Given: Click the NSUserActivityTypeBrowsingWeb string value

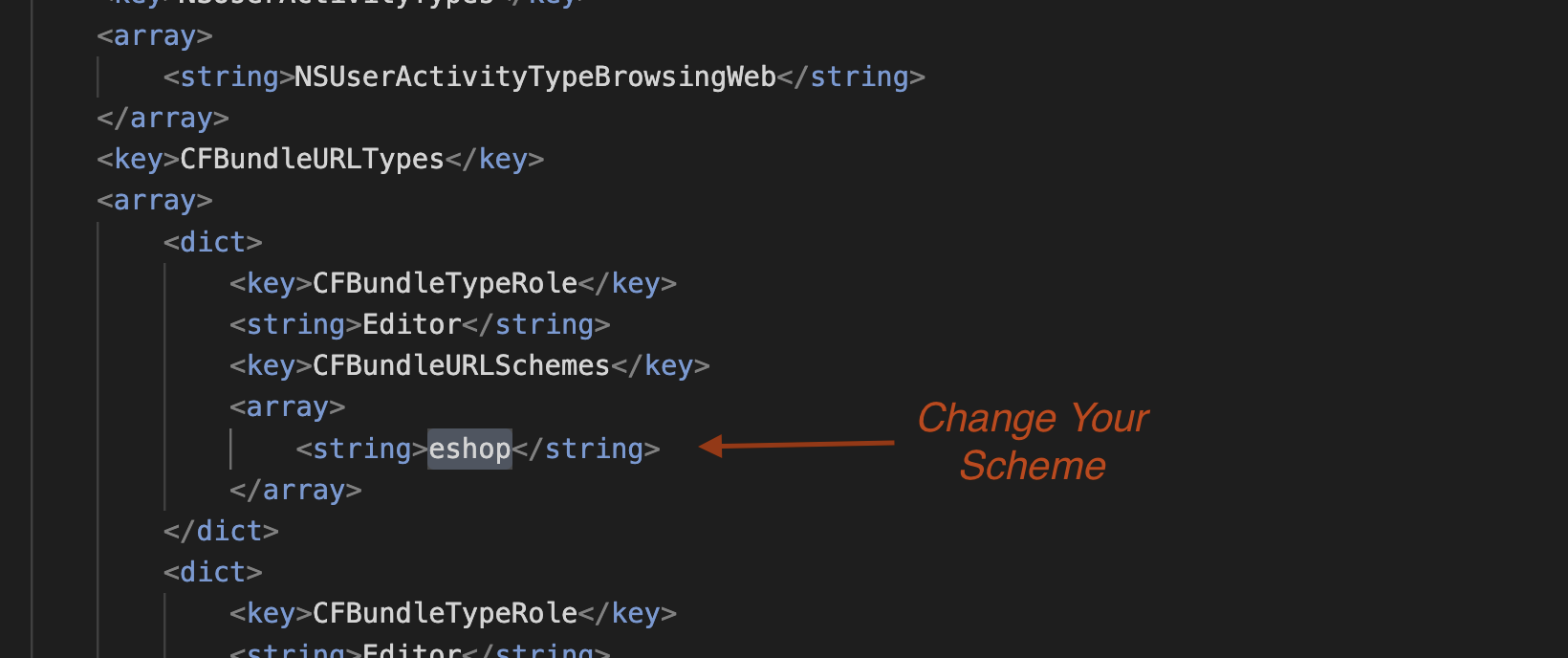Looking at the screenshot, I should tap(534, 77).
